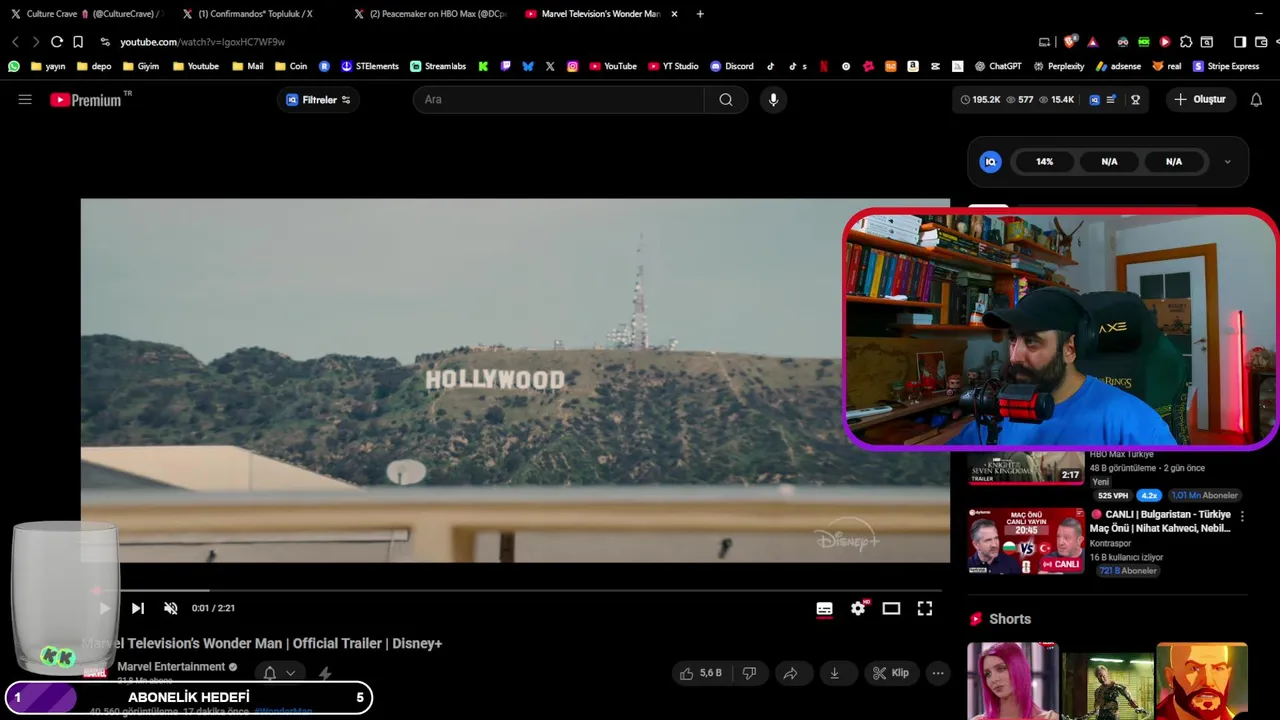Click Oluştur create button

tap(1200, 99)
